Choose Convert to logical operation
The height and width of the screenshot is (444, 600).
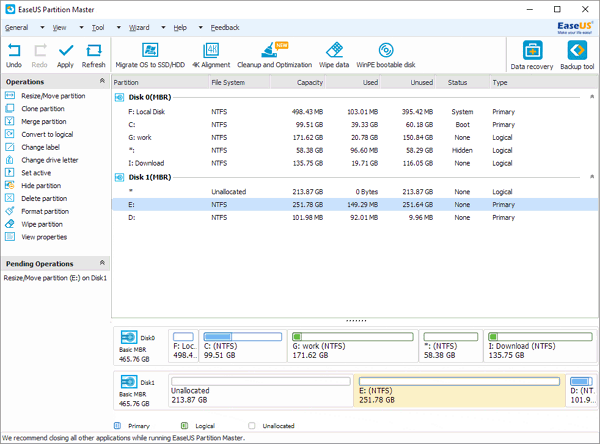(39, 134)
